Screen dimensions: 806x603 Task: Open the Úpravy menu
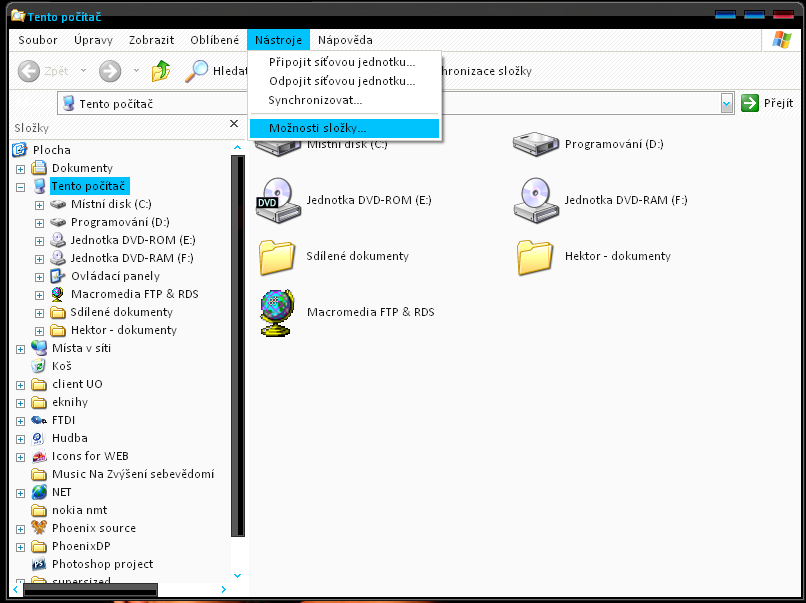[x=93, y=40]
